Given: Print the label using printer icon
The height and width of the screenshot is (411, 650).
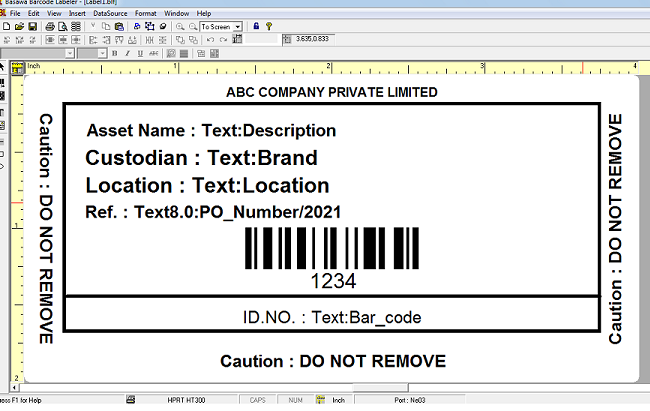Looking at the screenshot, I should (50, 27).
